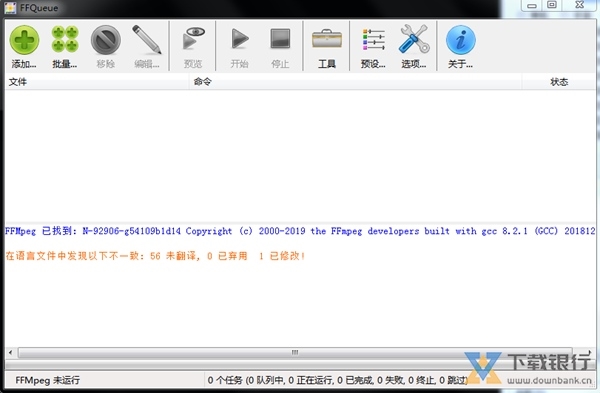
Task: Maximize the FFQueue window
Action: 552,5
